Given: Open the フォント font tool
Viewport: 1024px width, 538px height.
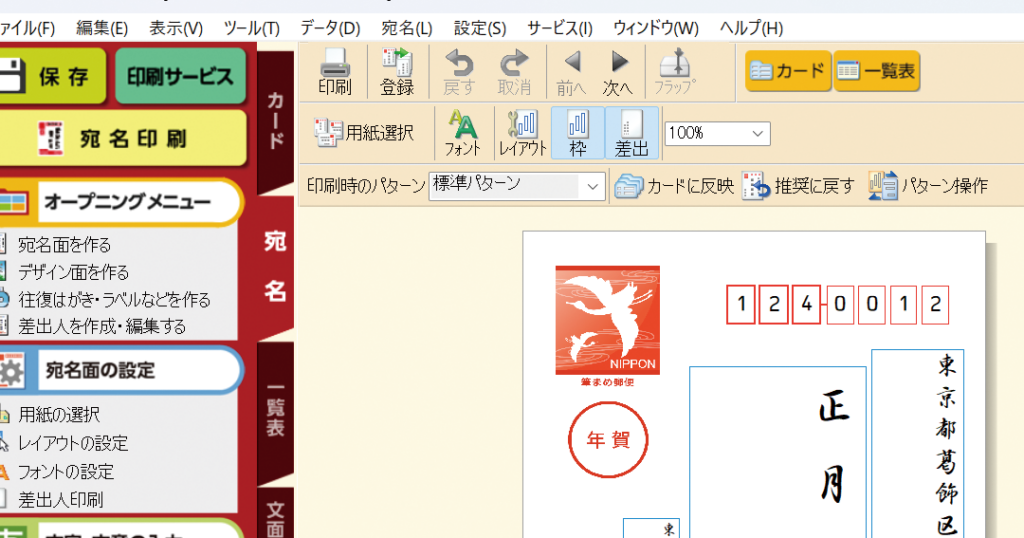Looking at the screenshot, I should tap(463, 133).
